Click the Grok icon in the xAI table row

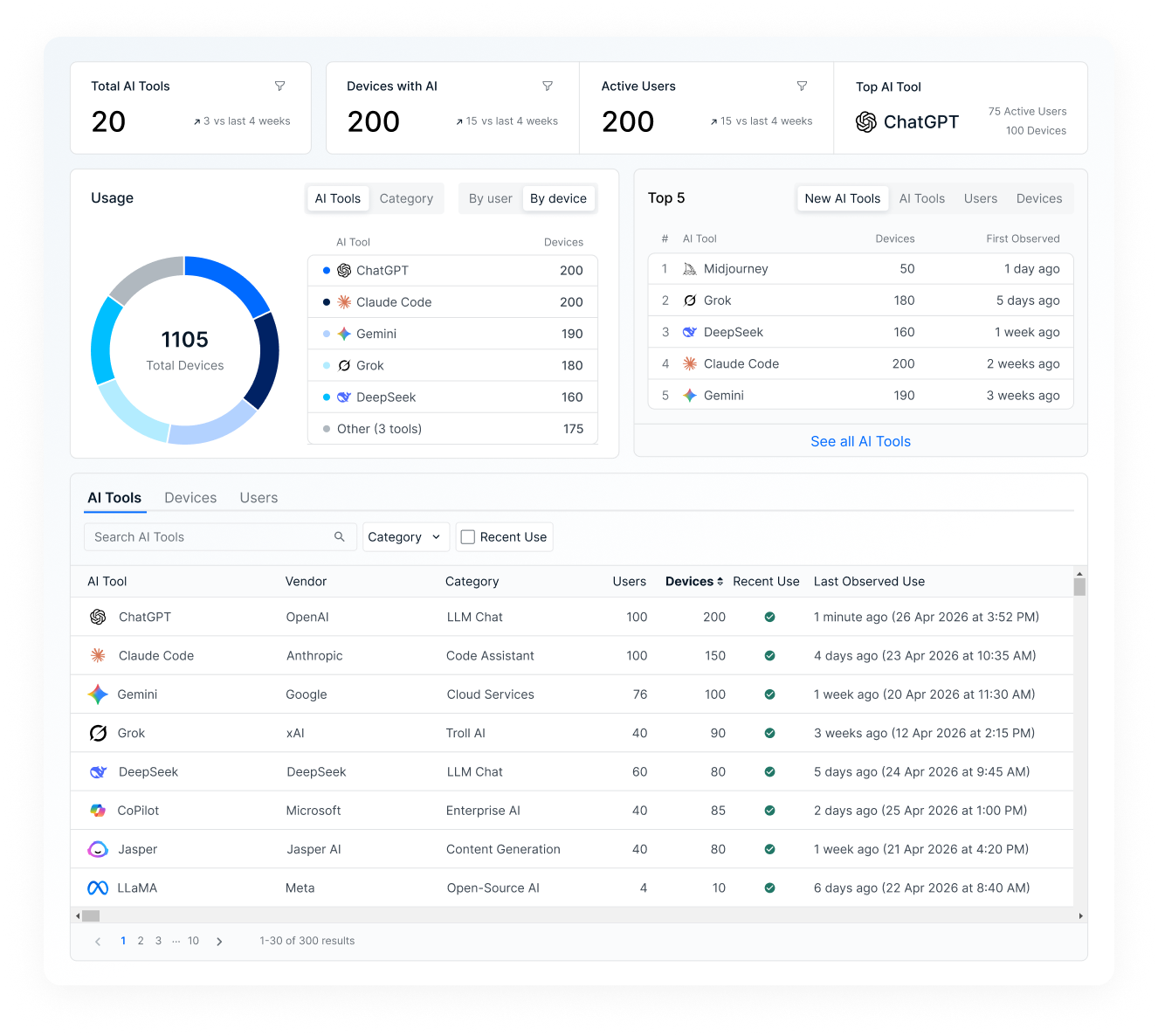(98, 733)
